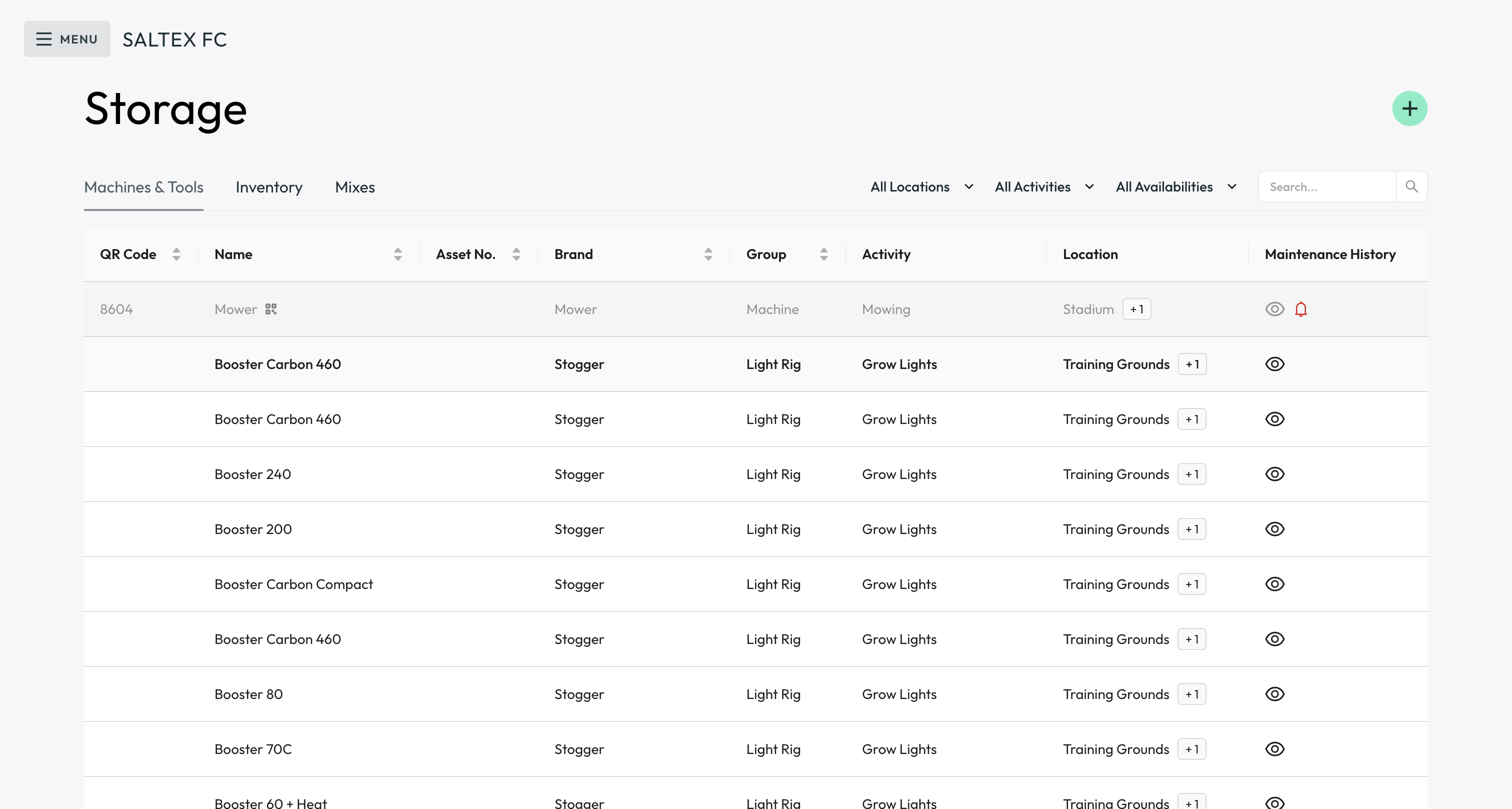Sort by QR Code column arrows
1512x809 pixels.
176,254
